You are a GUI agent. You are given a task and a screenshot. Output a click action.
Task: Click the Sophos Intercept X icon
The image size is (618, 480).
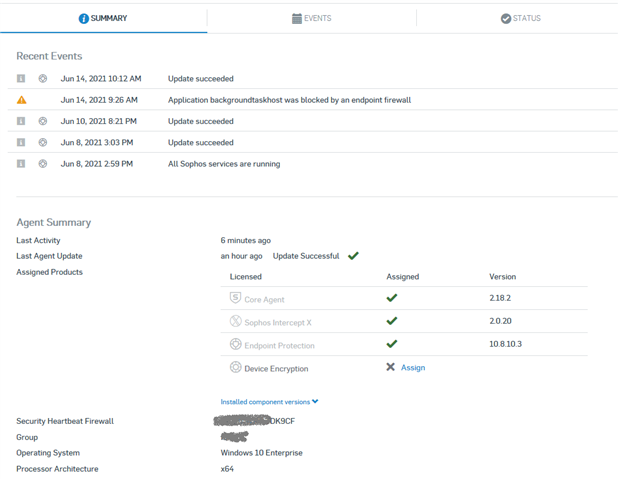235,321
